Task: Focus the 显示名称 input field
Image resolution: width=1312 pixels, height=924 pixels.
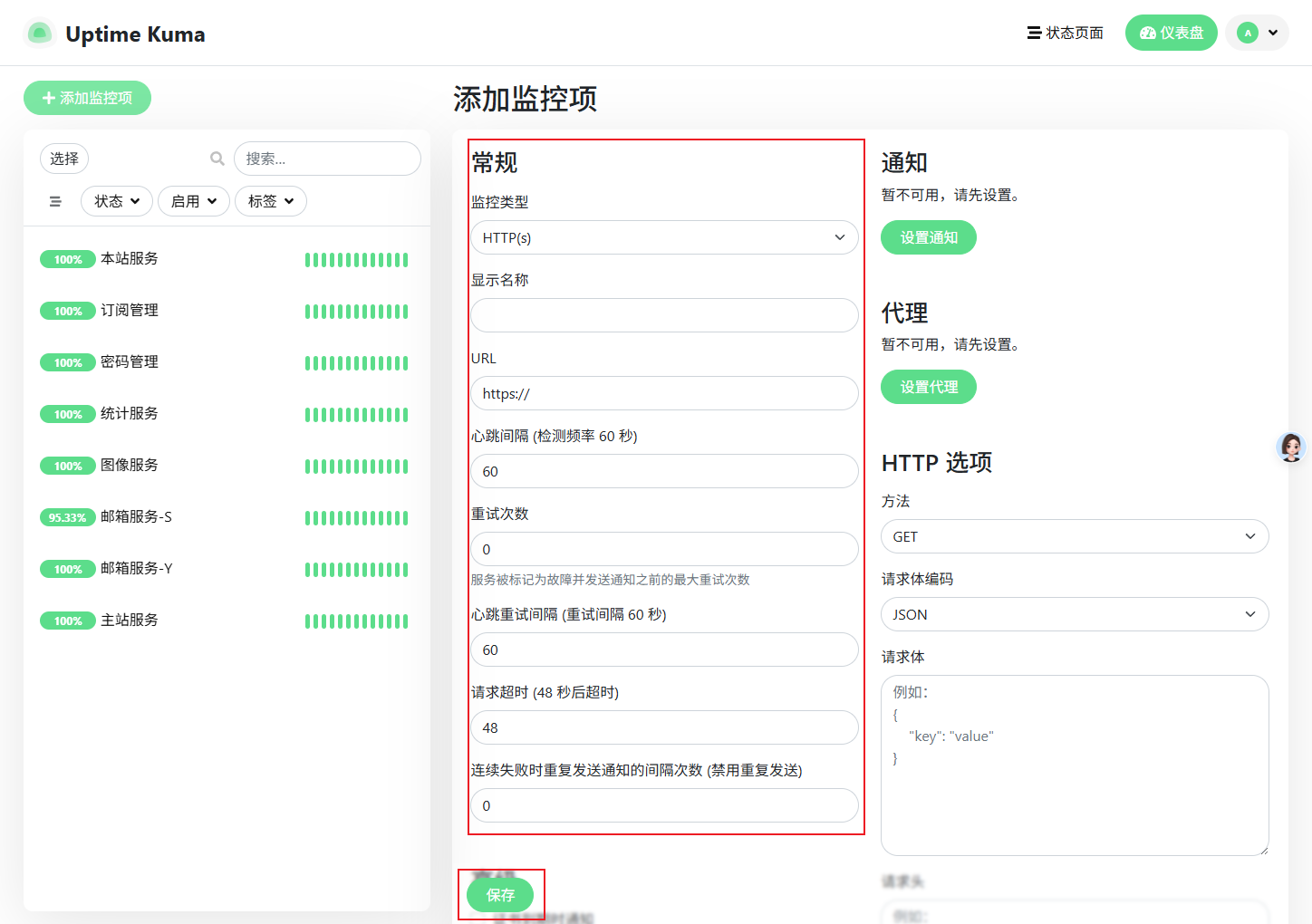Action: [x=664, y=315]
